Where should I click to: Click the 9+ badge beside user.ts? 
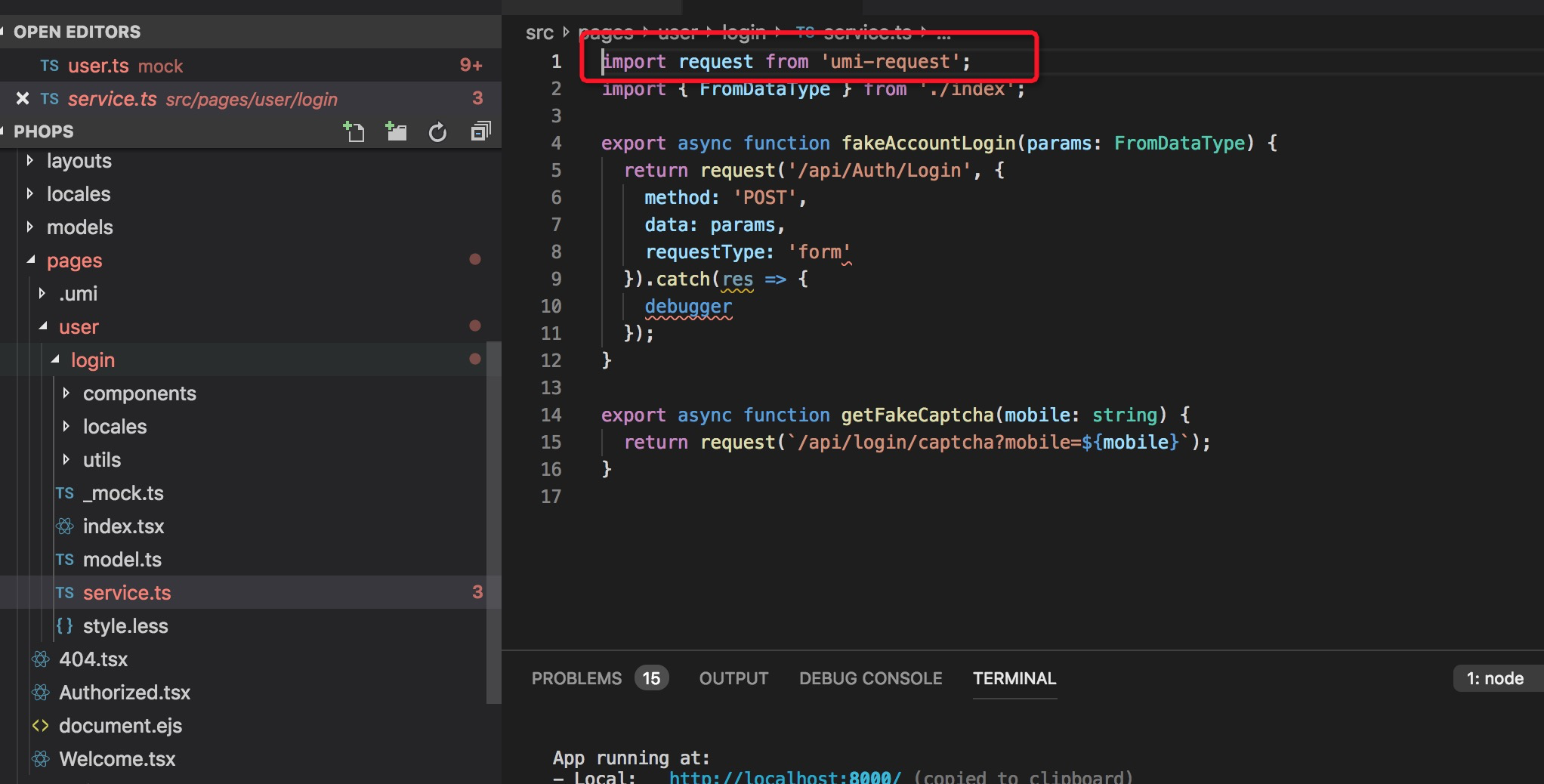tap(471, 66)
